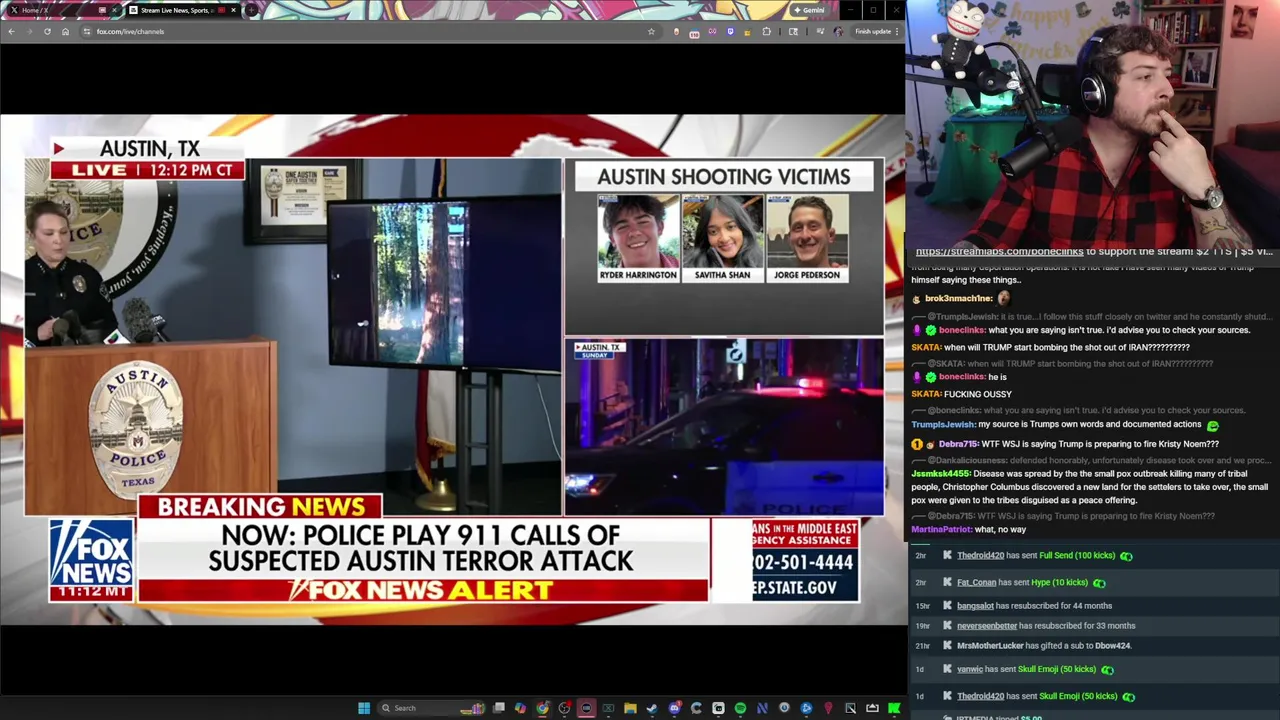The image size is (1280, 720).
Task: Click MrsMotherLucker gifted sub alert
Action: 1044,646
